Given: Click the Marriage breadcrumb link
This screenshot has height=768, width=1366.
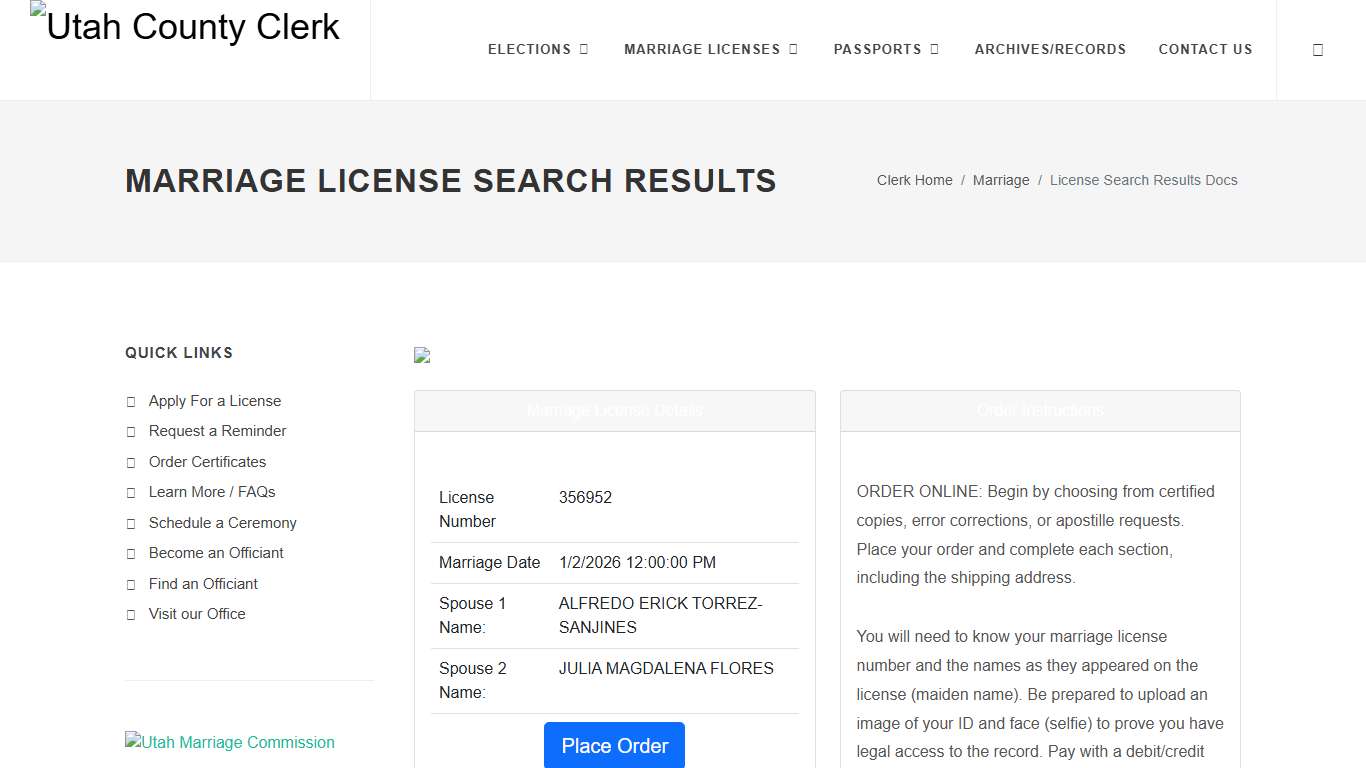Looking at the screenshot, I should [1001, 180].
